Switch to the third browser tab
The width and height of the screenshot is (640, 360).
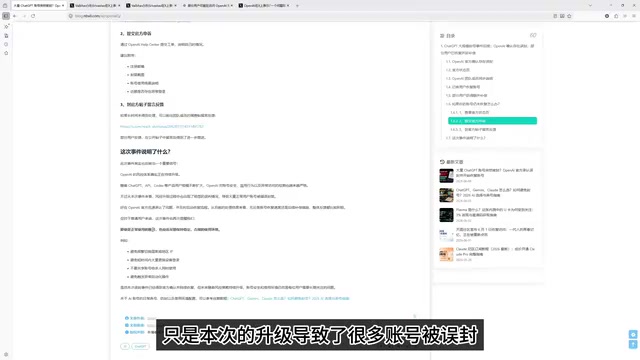(151, 6)
